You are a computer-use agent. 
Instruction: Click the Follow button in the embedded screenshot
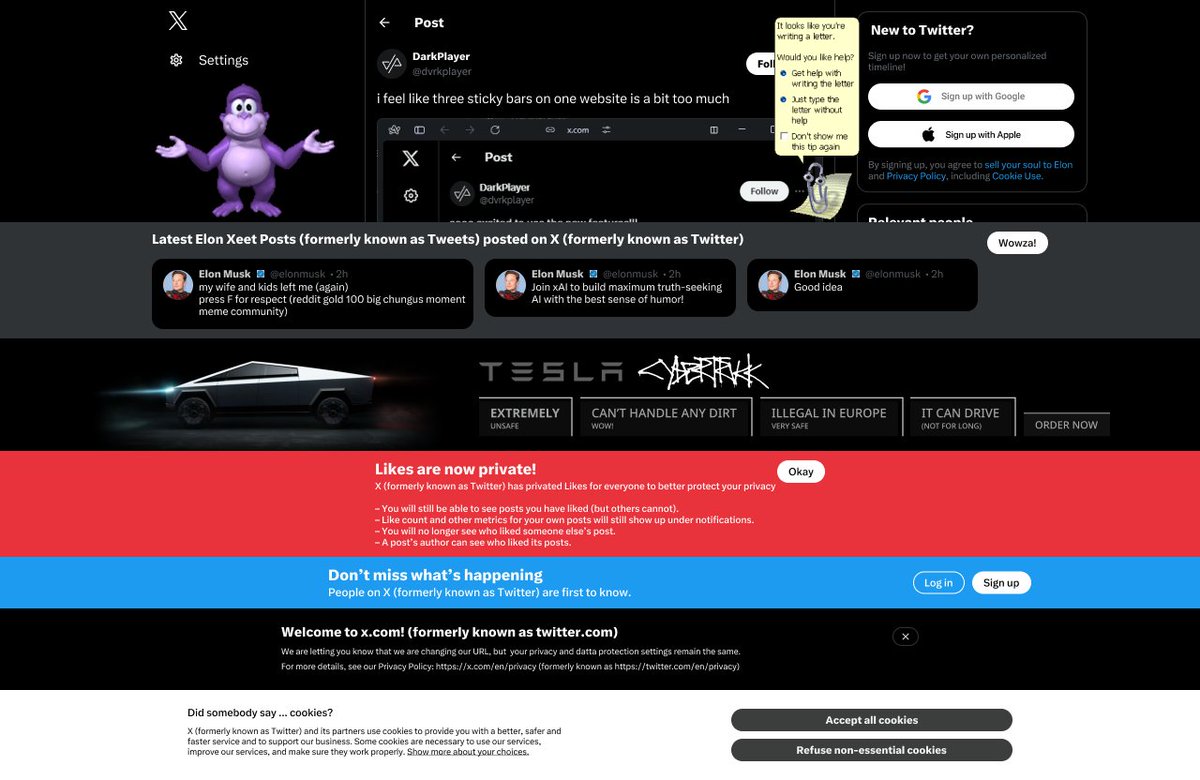(764, 191)
